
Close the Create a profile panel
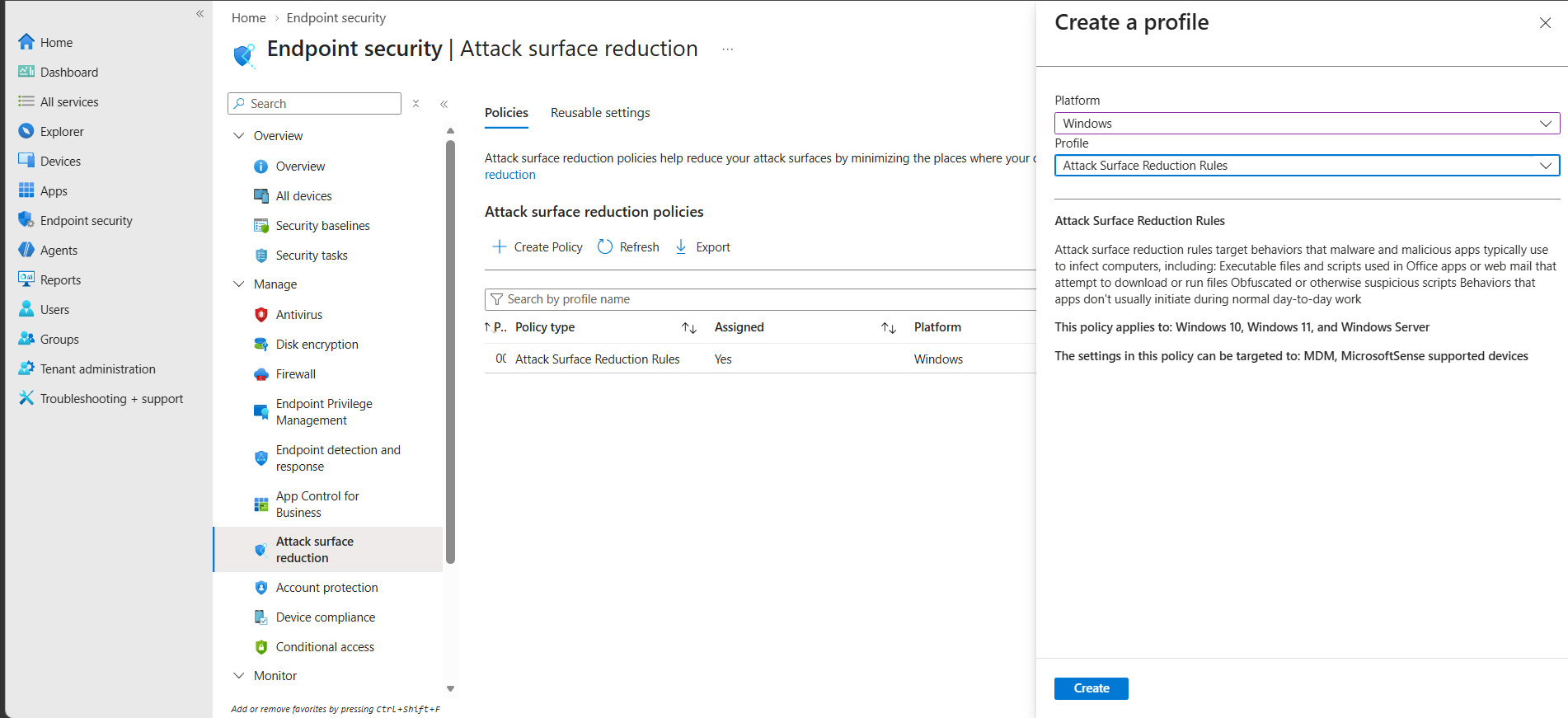[1545, 23]
